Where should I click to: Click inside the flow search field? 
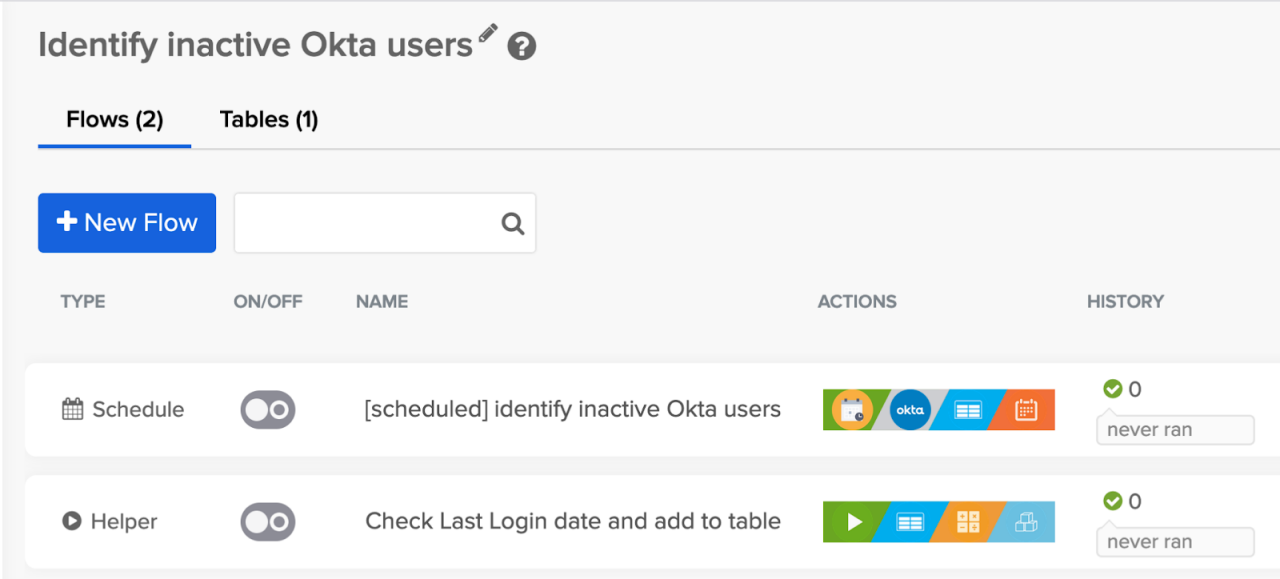366,223
